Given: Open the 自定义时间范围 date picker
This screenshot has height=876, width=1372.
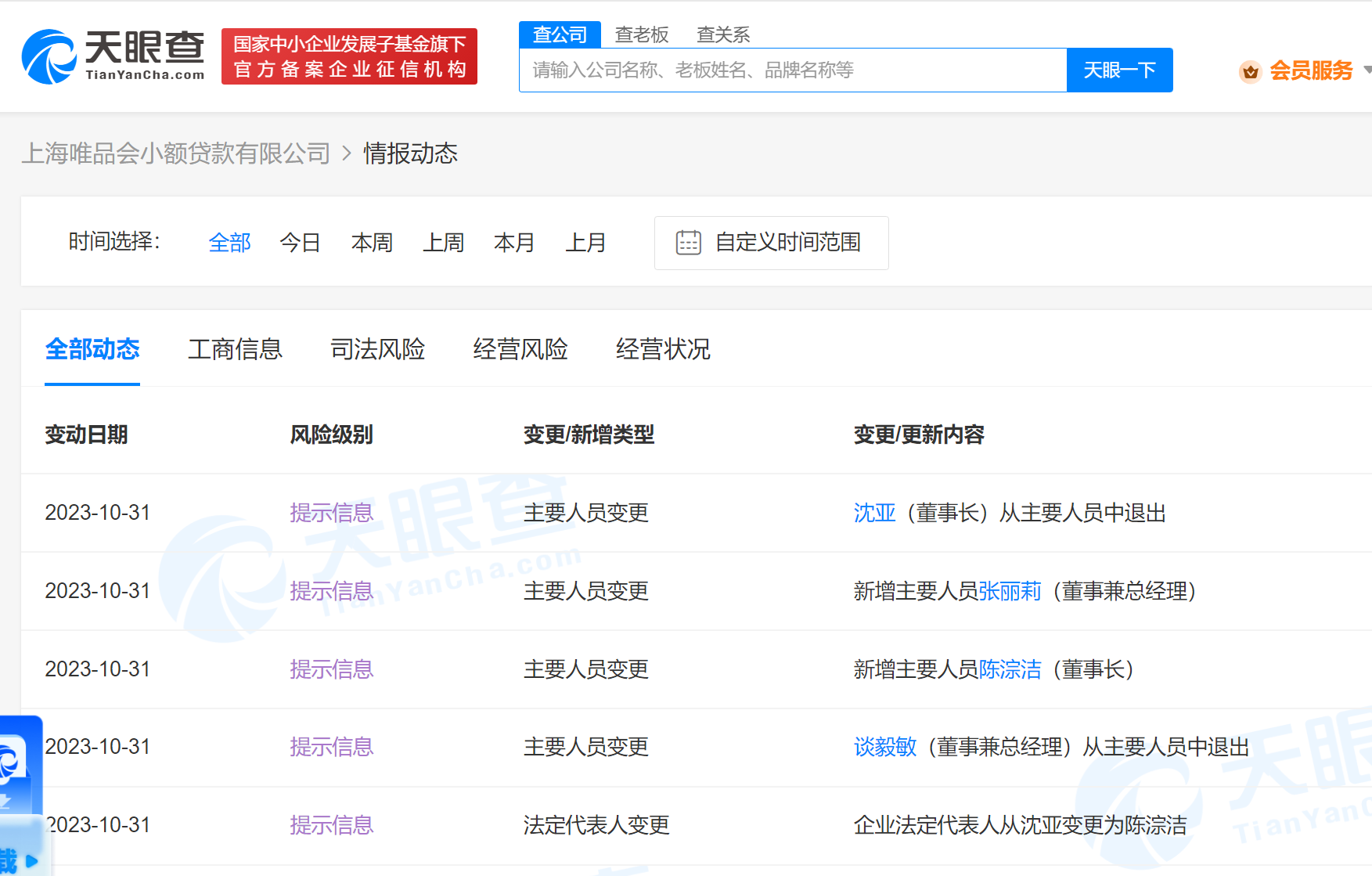Looking at the screenshot, I should [x=771, y=243].
